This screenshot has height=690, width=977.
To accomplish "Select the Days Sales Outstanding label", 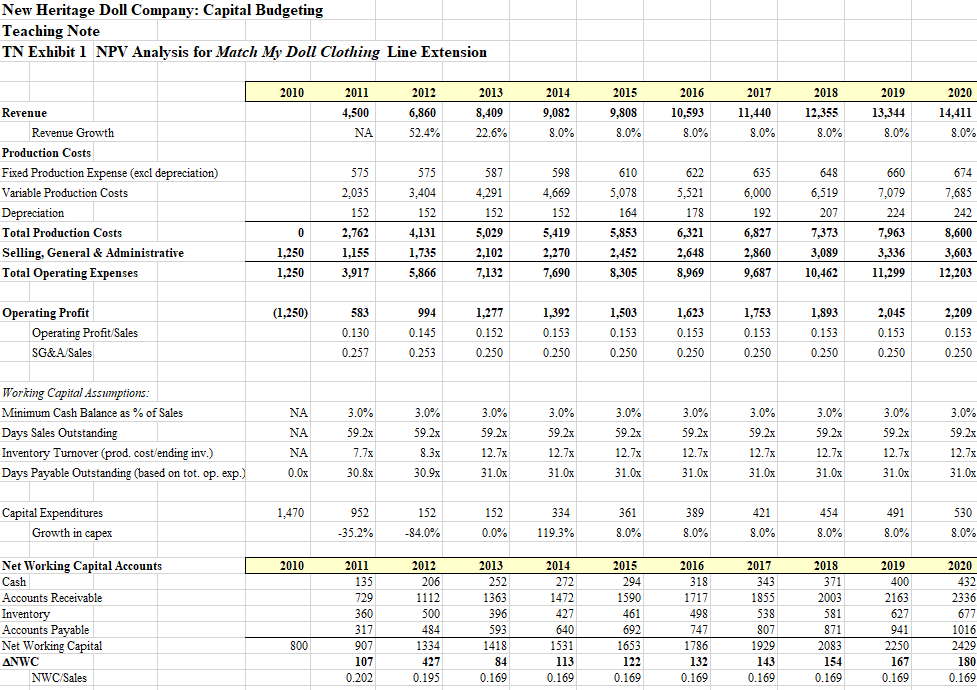I will pos(62,432).
